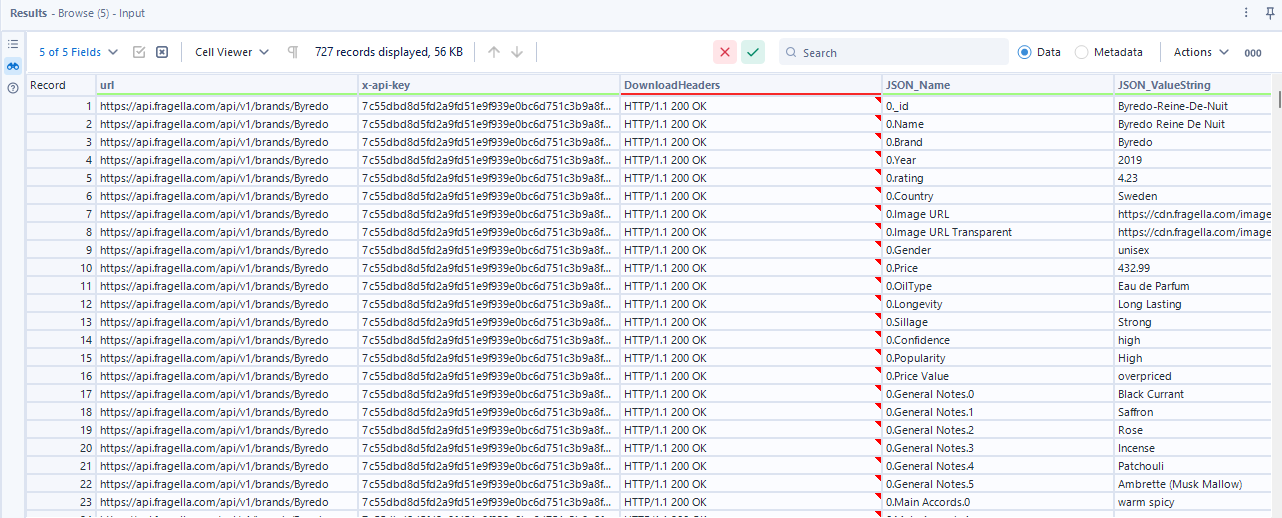
Task: Open the help question mark icon
Action: pos(13,88)
